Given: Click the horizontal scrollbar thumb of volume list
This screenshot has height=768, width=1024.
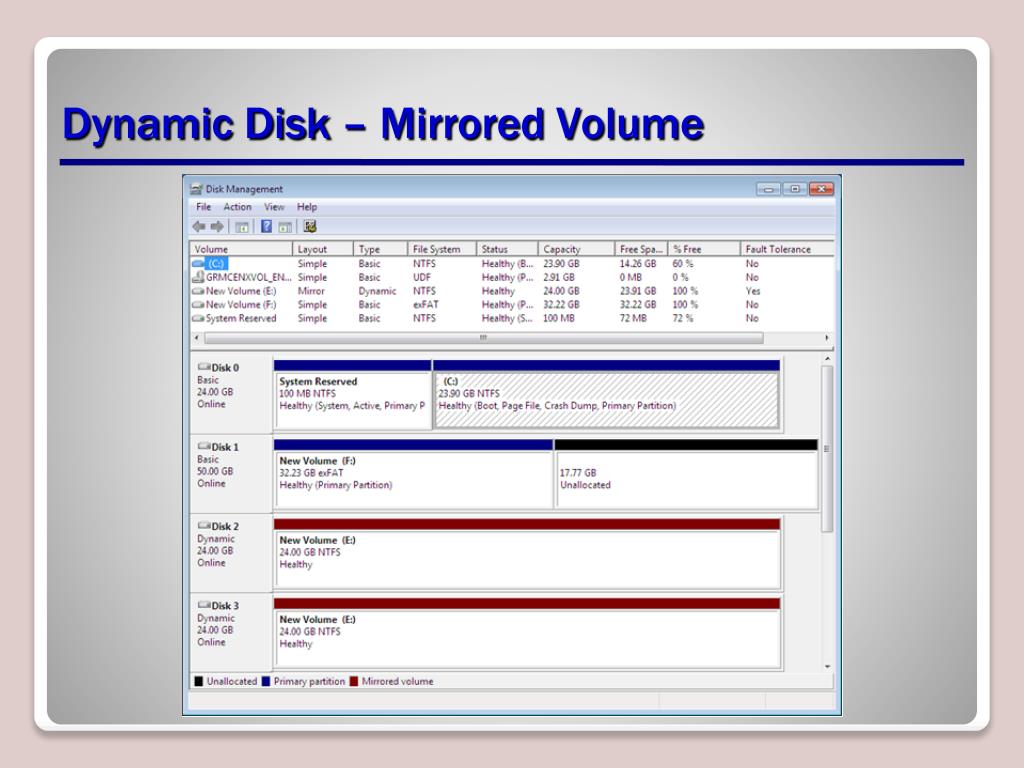Looking at the screenshot, I should pyautogui.click(x=483, y=338).
